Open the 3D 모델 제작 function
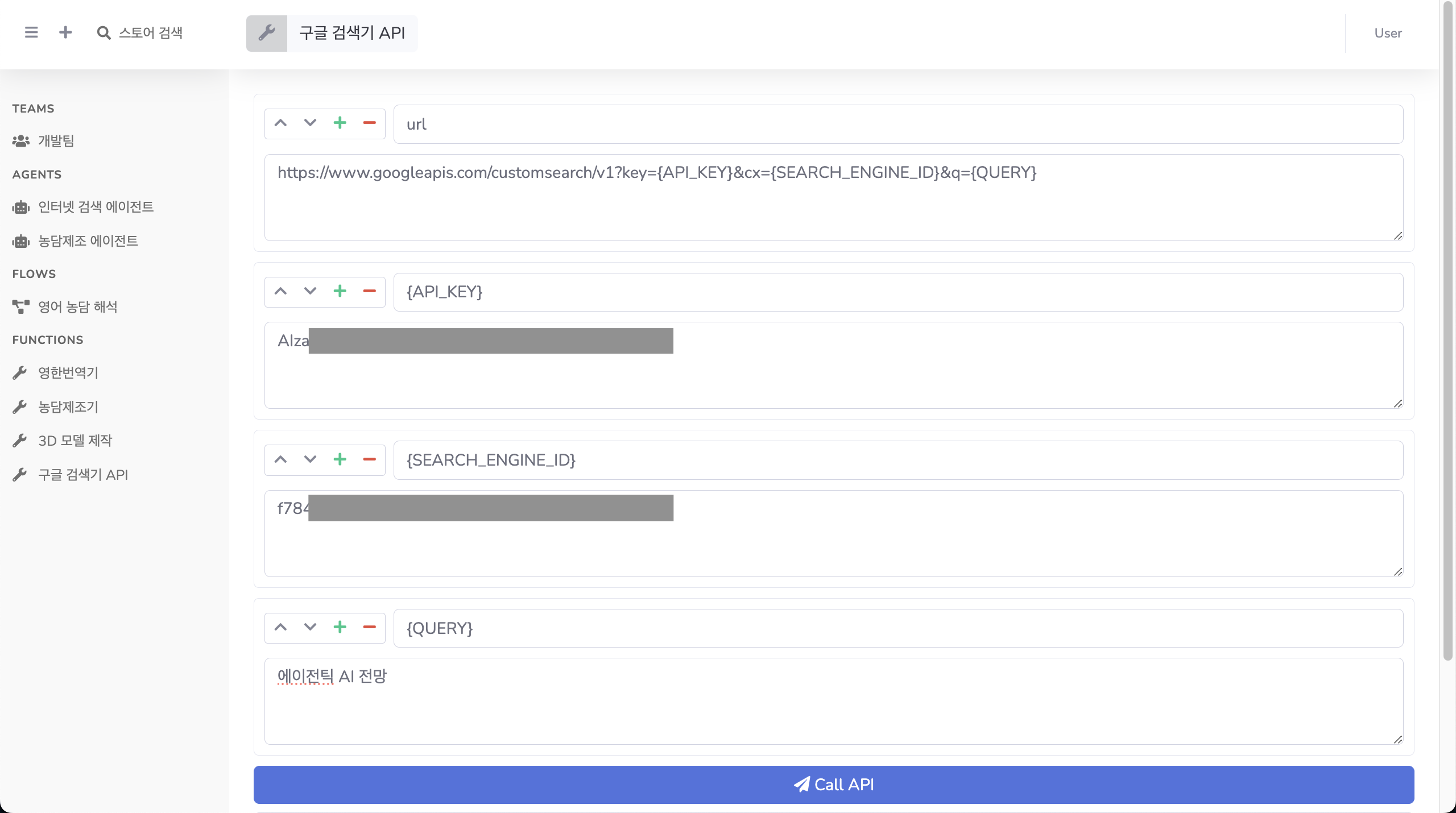The height and width of the screenshot is (813, 1456). [x=62, y=441]
